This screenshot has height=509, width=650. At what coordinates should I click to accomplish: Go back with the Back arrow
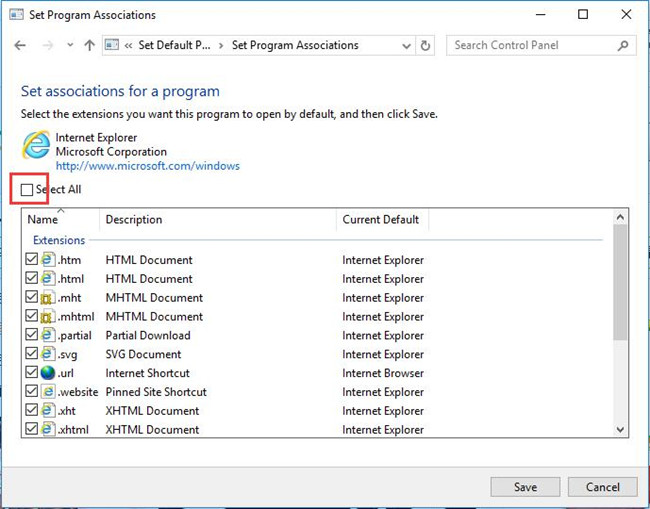pos(20,45)
